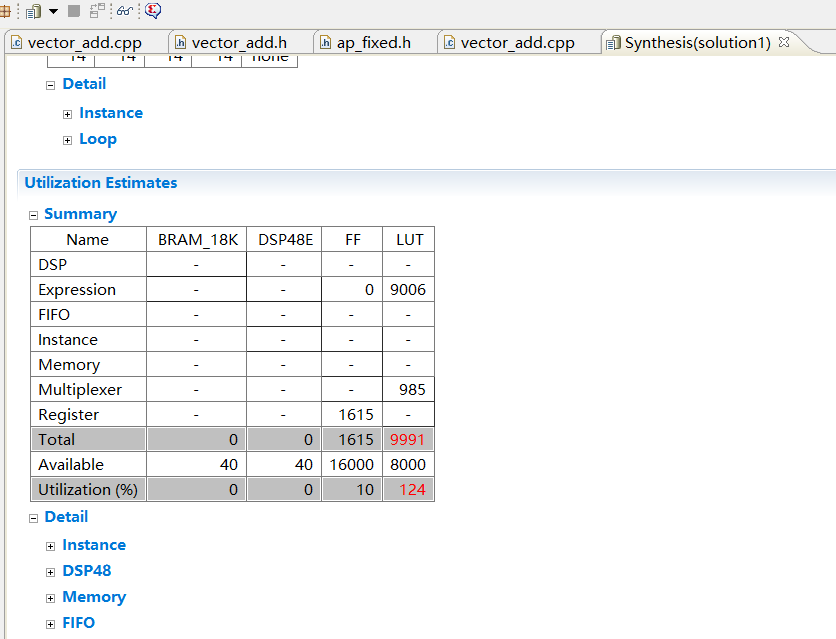Click the Available row label
Viewport: 836px width, 639px height.
tap(71, 465)
